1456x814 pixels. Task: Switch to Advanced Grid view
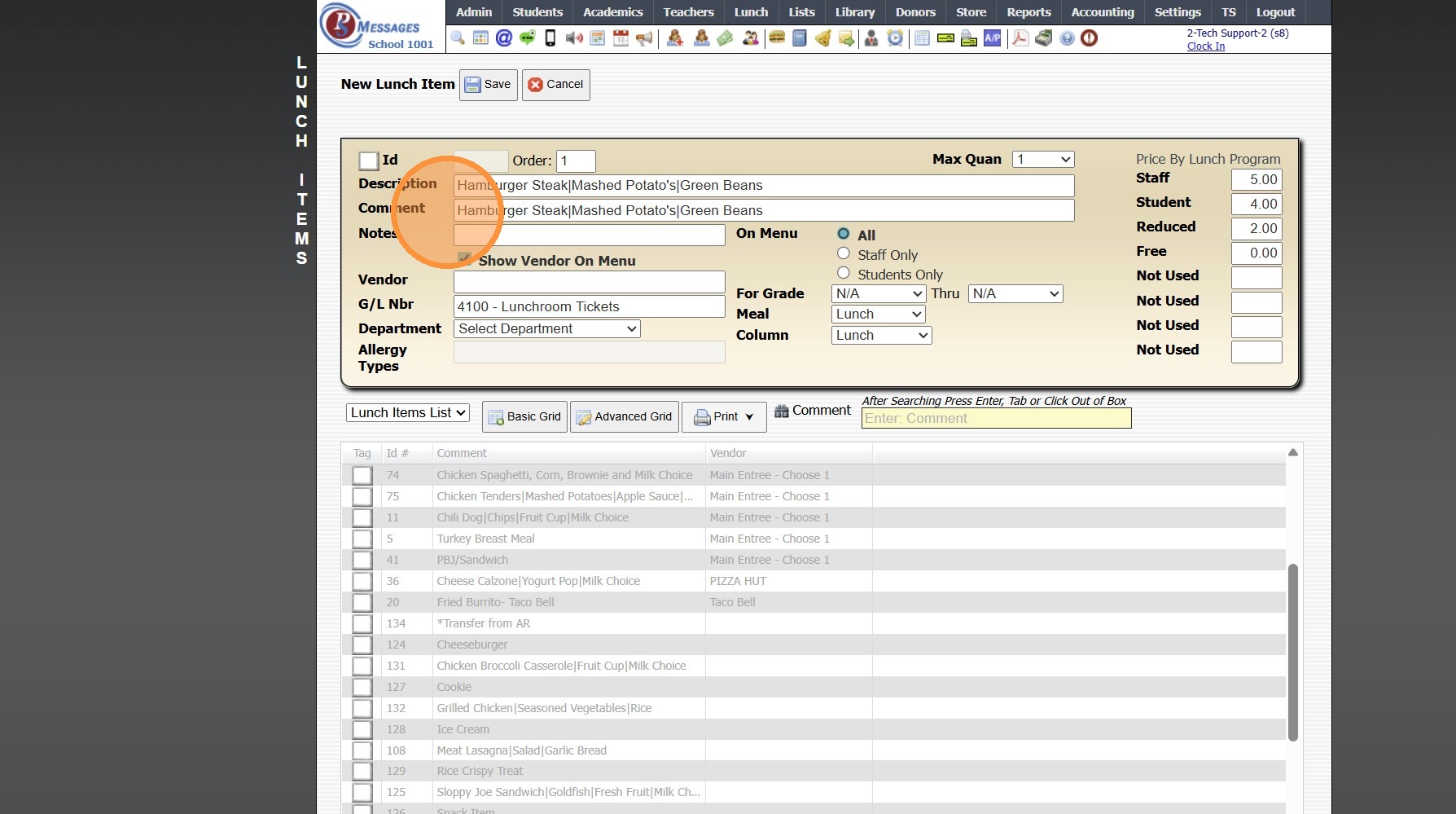(625, 417)
